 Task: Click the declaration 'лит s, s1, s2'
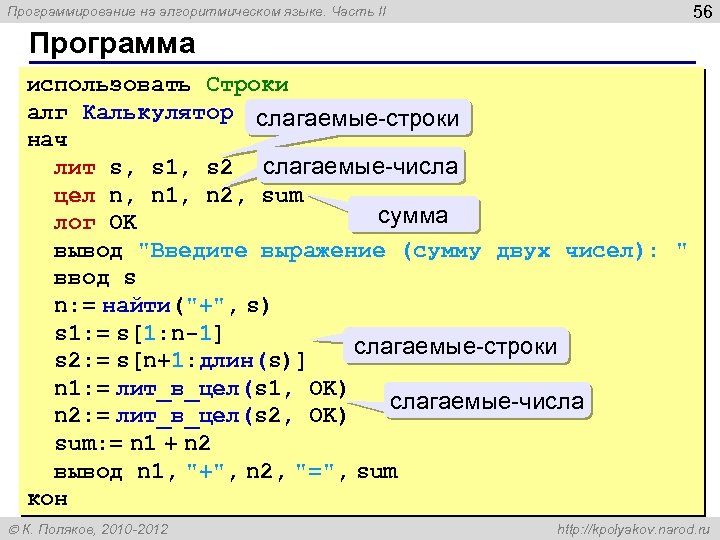pyautogui.click(x=143, y=168)
